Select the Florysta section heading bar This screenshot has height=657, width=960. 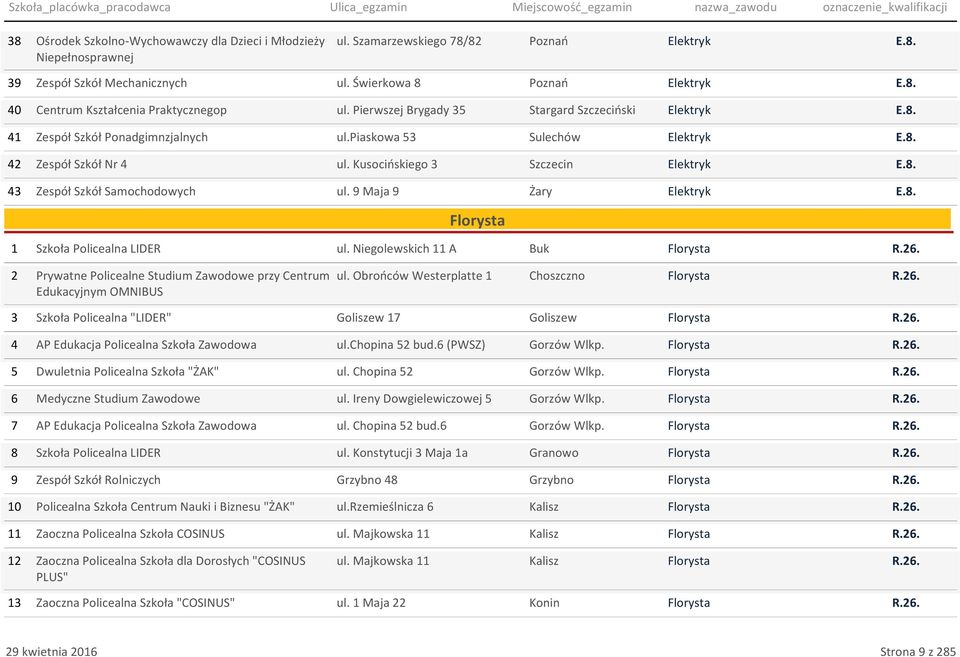click(478, 220)
